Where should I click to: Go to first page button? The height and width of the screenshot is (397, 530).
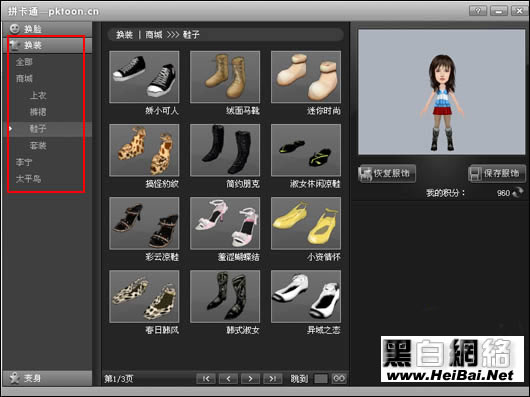206,379
